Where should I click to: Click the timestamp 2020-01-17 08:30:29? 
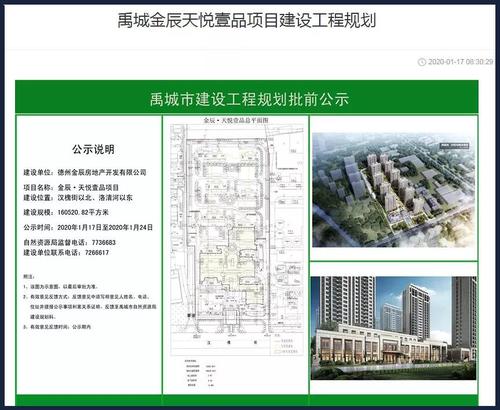point(460,62)
